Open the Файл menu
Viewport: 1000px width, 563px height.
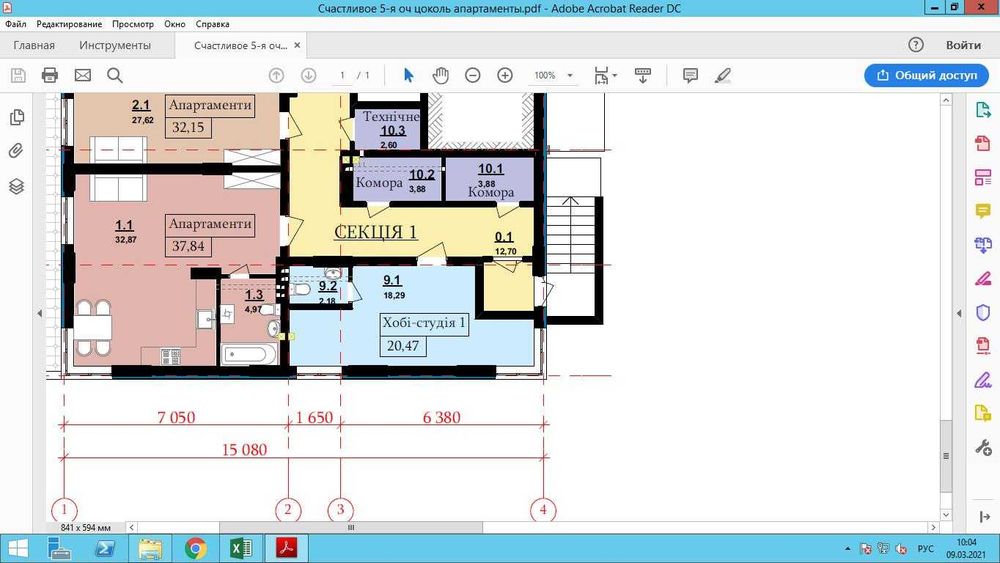click(16, 24)
